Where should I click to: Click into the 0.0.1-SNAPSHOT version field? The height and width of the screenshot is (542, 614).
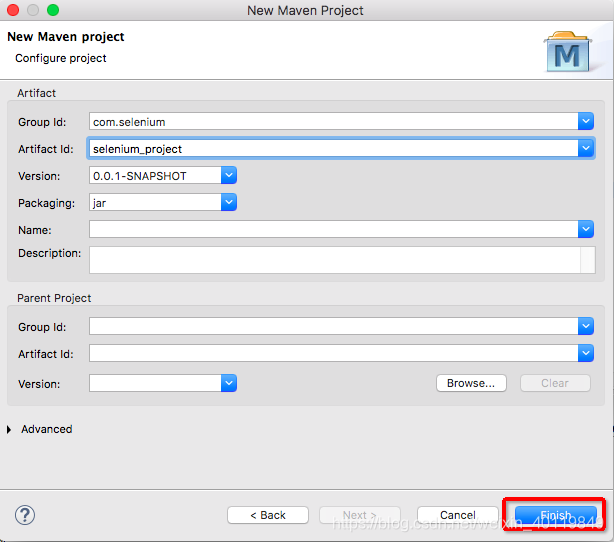click(x=155, y=175)
